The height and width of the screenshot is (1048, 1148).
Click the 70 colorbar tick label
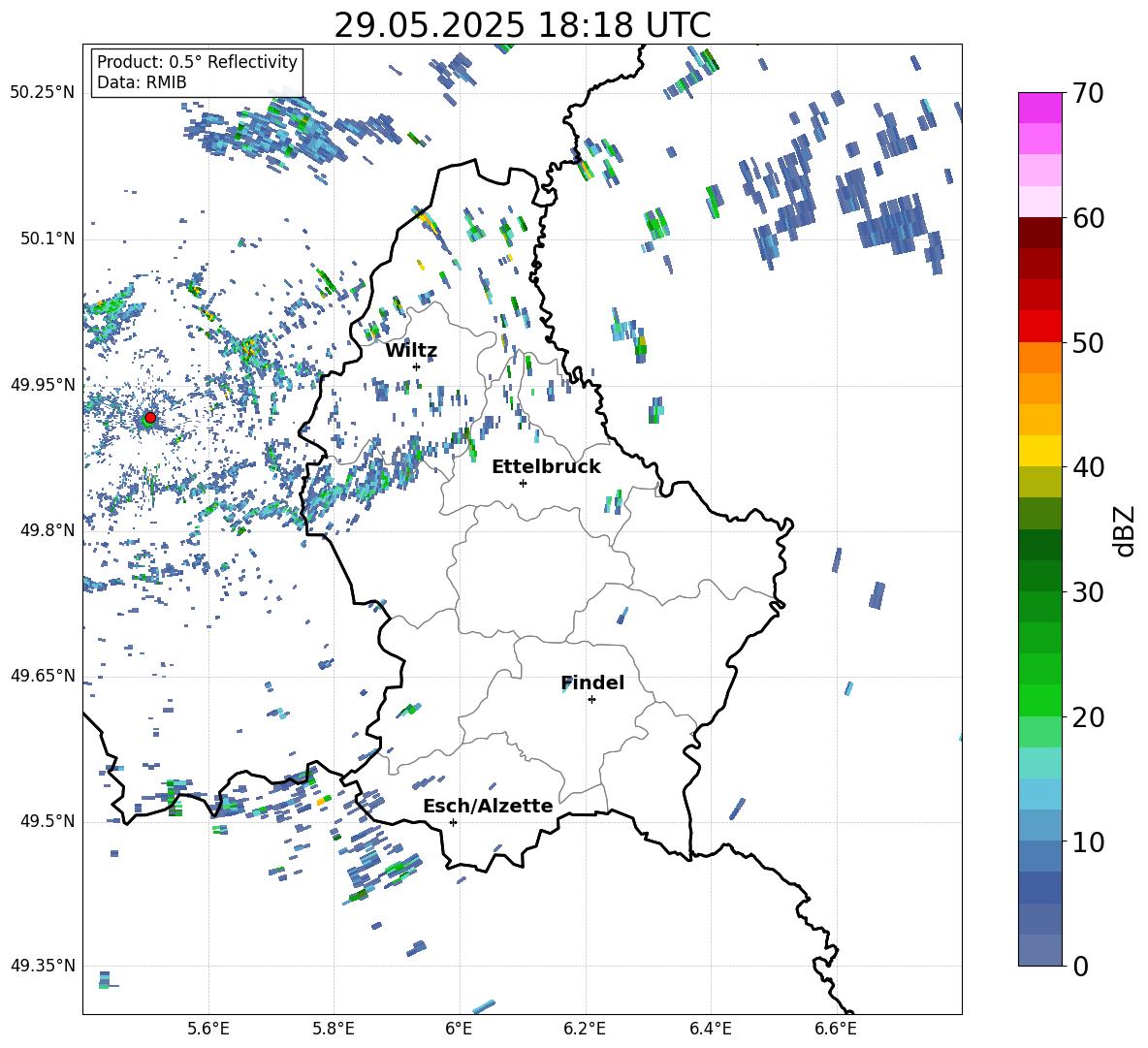1088,94
